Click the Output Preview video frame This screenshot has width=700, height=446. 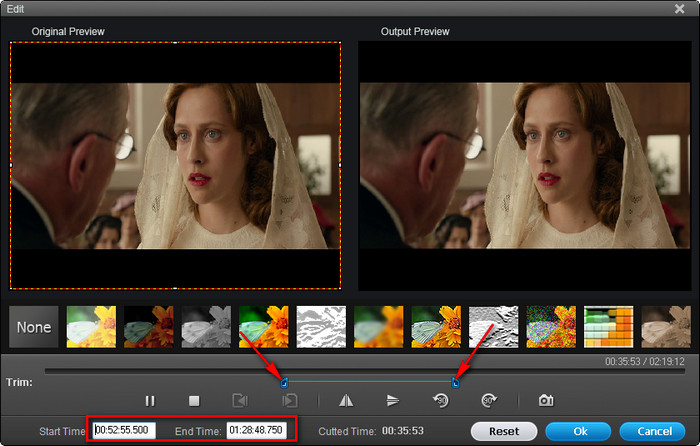tap(525, 166)
